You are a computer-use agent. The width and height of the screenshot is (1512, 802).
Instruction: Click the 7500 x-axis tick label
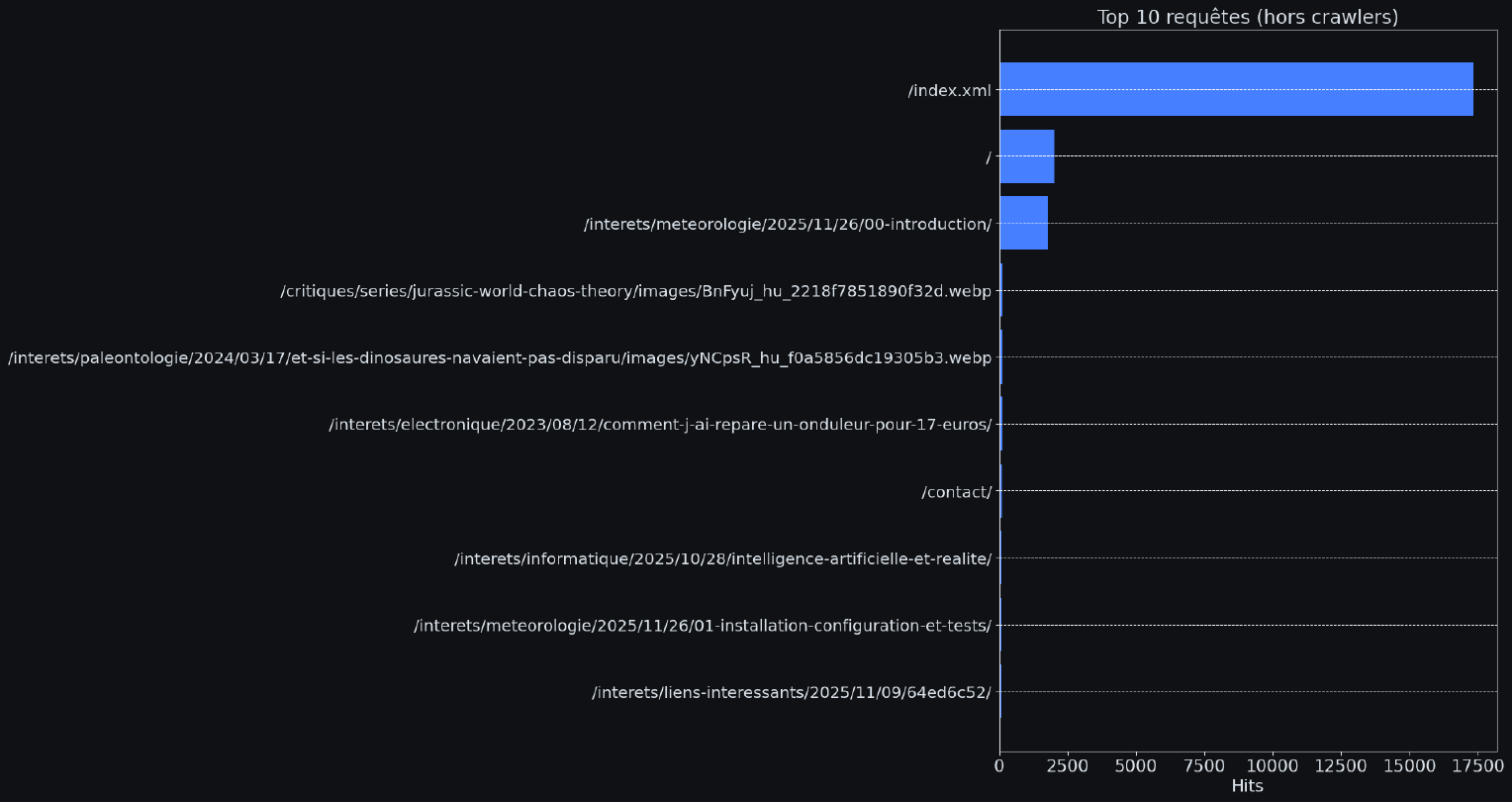[x=1203, y=765]
